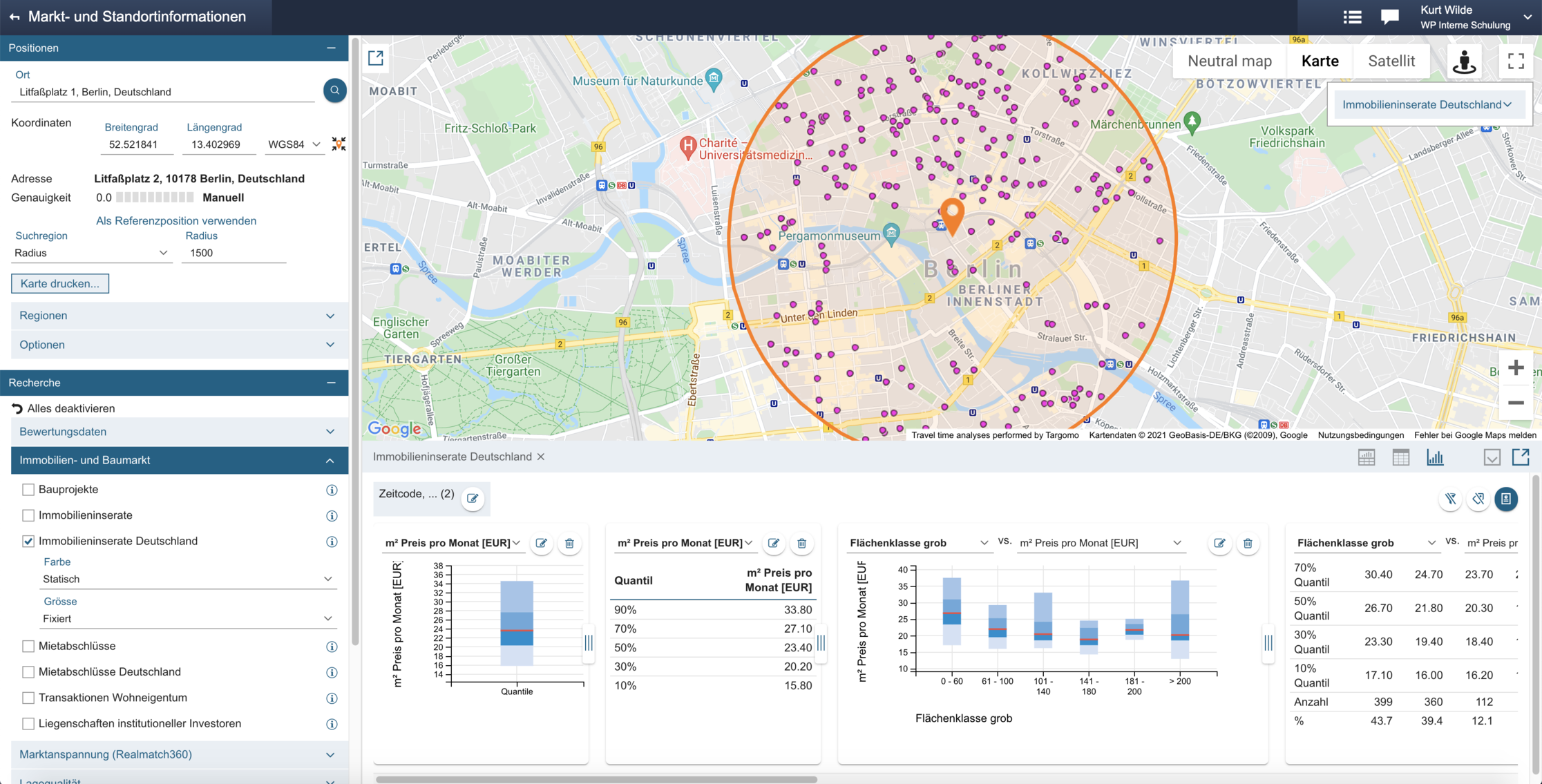Open Immobilieninserate Deutschland info icon
Viewport: 1542px width, 784px height.
tap(332, 542)
